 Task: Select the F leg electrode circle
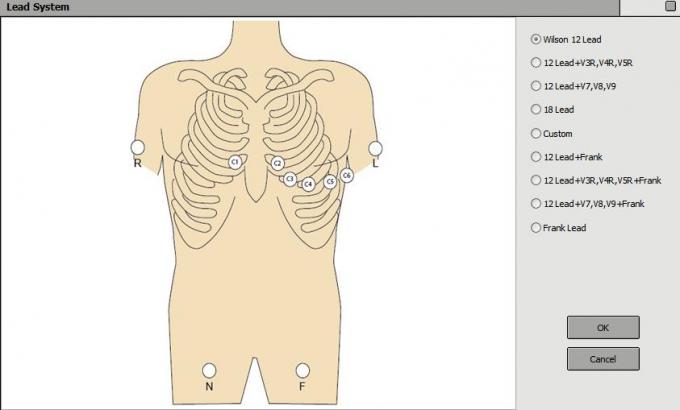point(303,371)
